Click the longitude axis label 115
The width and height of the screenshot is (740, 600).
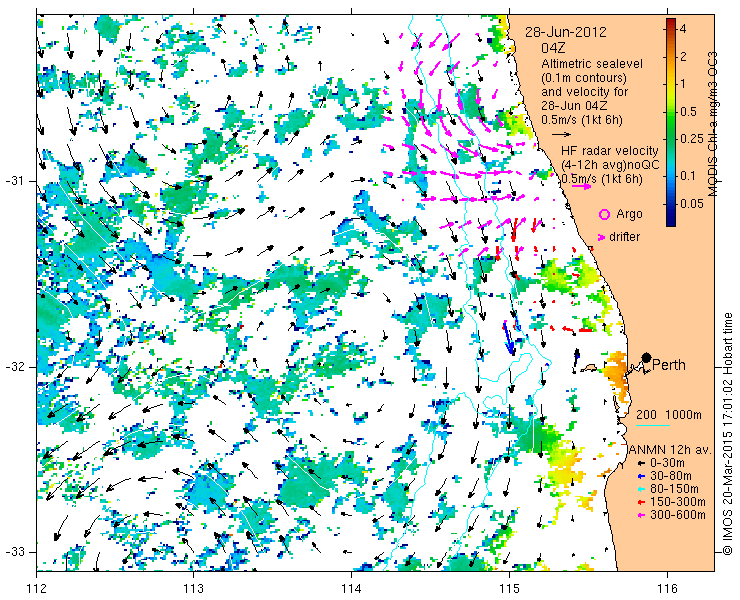point(509,589)
